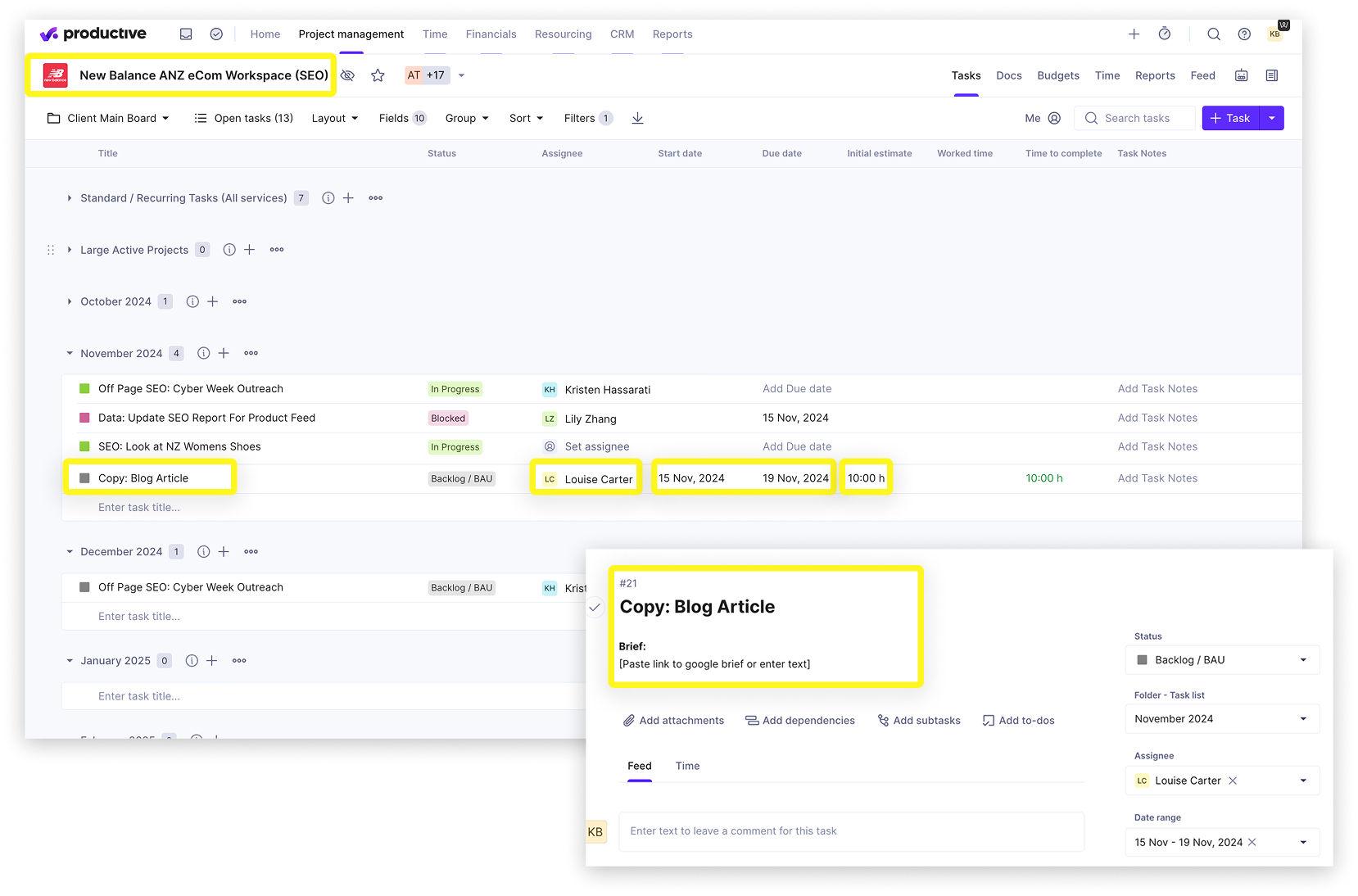Image resolution: width=1358 pixels, height=896 pixels.
Task: Expand Large Active Projects list
Action: click(70, 250)
